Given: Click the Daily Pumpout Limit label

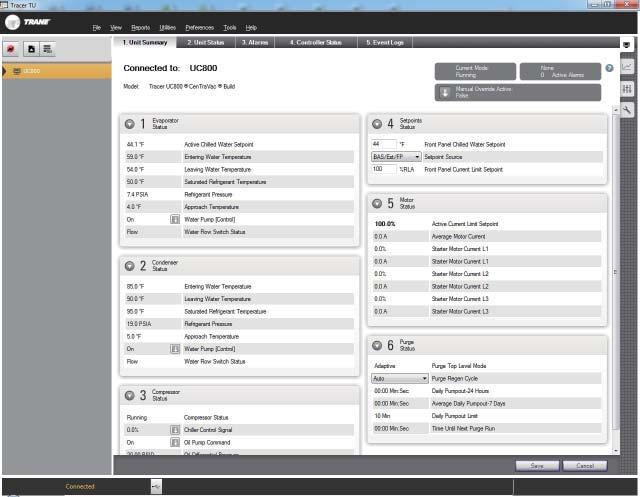Looking at the screenshot, I should click(x=455, y=416).
